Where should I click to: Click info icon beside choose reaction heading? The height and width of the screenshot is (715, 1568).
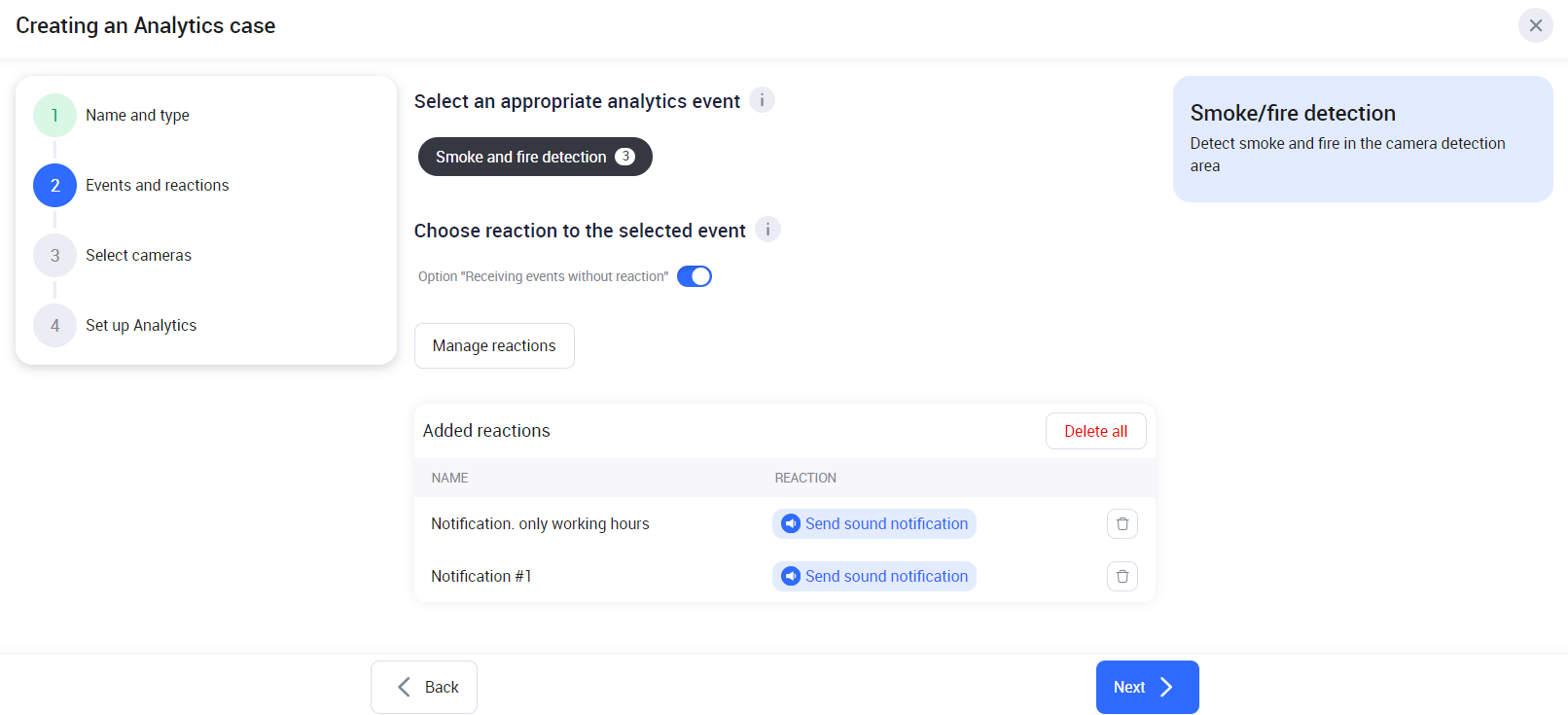(x=767, y=230)
